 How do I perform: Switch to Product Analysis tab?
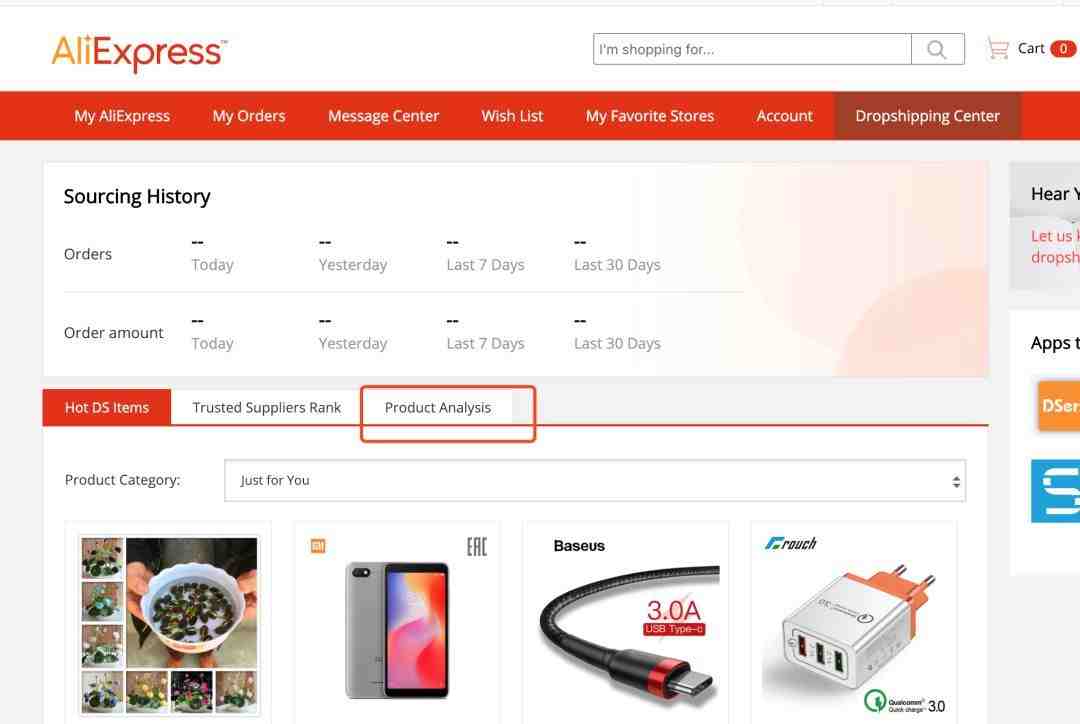click(437, 407)
